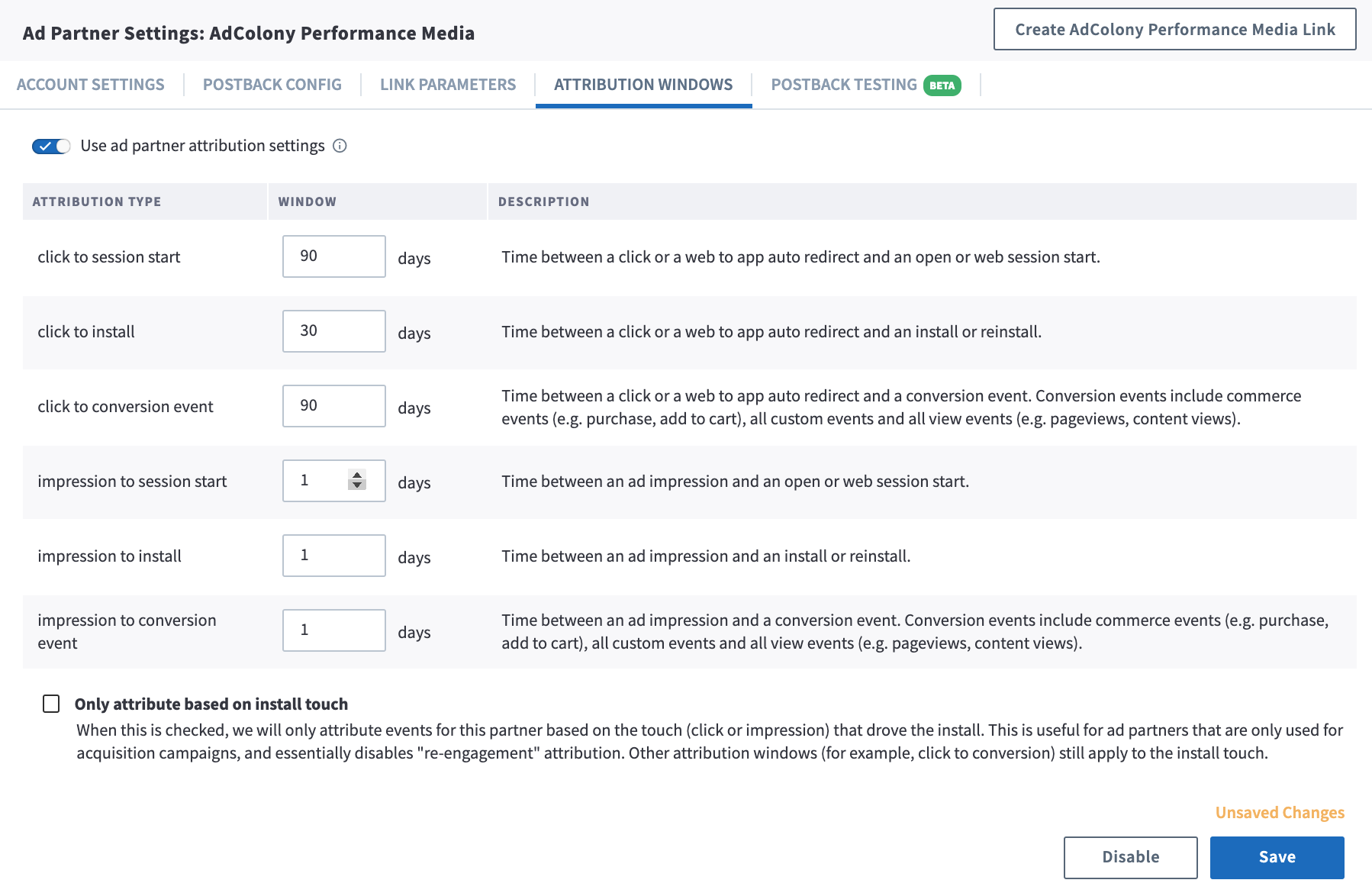This screenshot has width=1372, height=896.
Task: Click the 'impression to conversion event' row label
Action: (127, 631)
